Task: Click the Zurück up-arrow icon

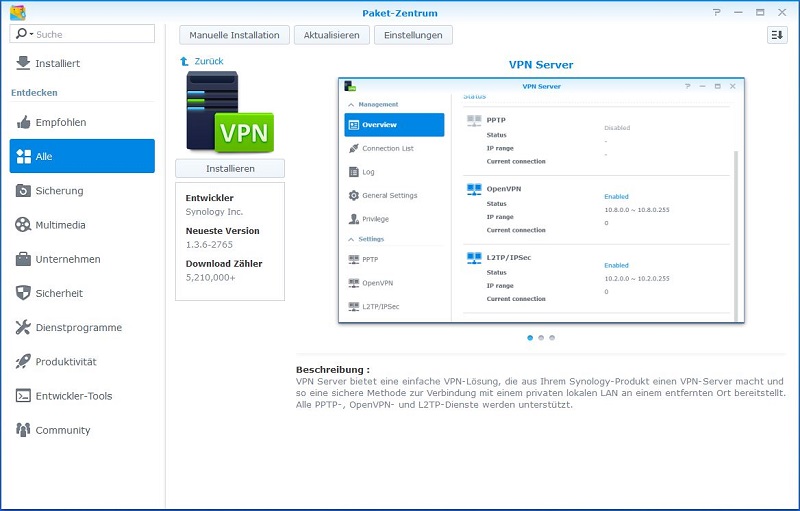Action: click(184, 61)
